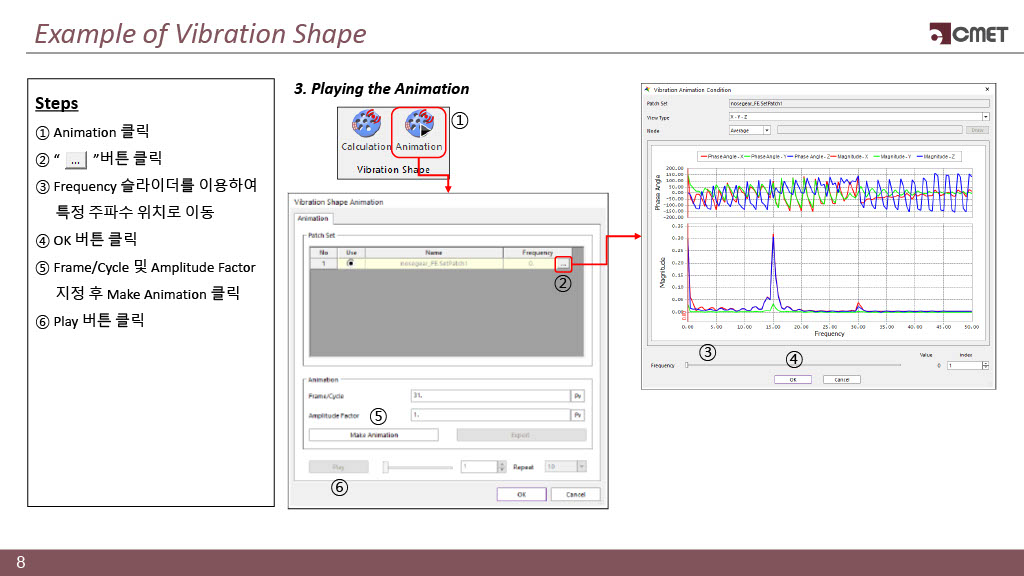This screenshot has width=1024, height=576.
Task: Close the Vibration Animation Condition window
Action: pos(987,90)
